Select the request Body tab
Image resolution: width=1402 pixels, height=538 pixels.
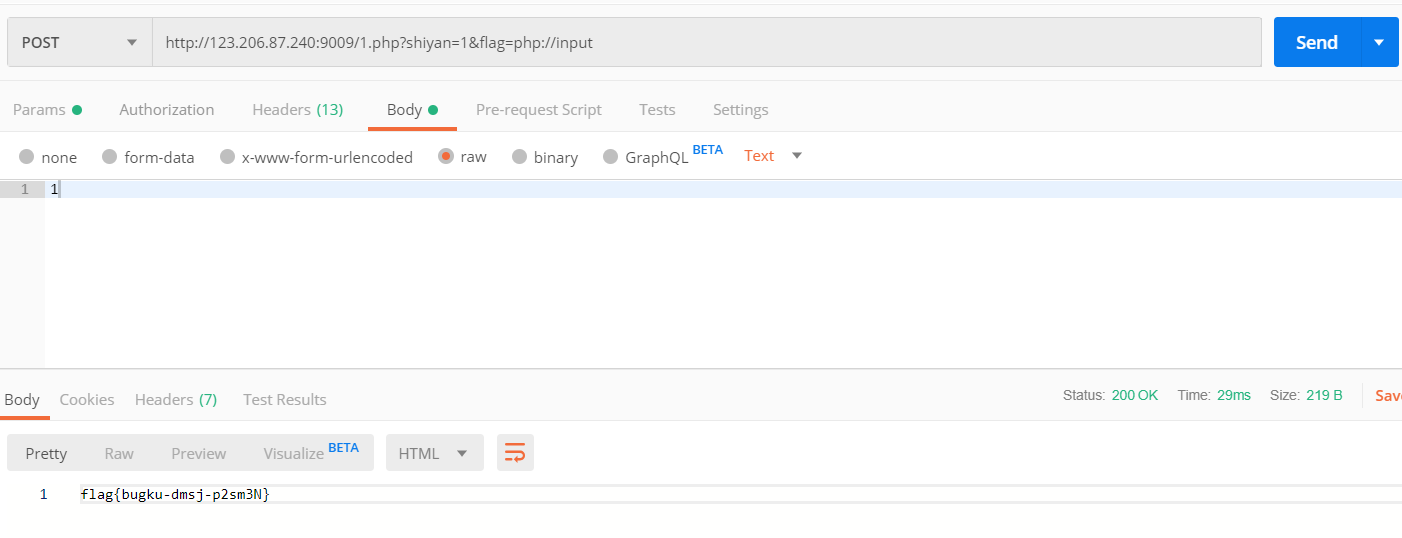[412, 110]
